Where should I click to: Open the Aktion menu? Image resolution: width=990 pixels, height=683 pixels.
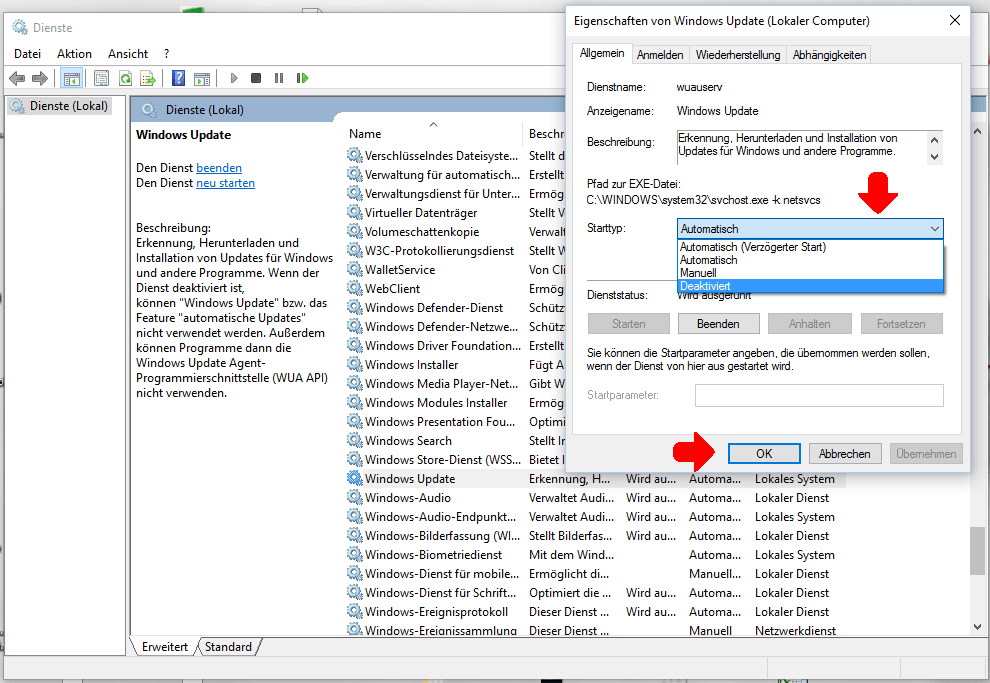(x=75, y=54)
